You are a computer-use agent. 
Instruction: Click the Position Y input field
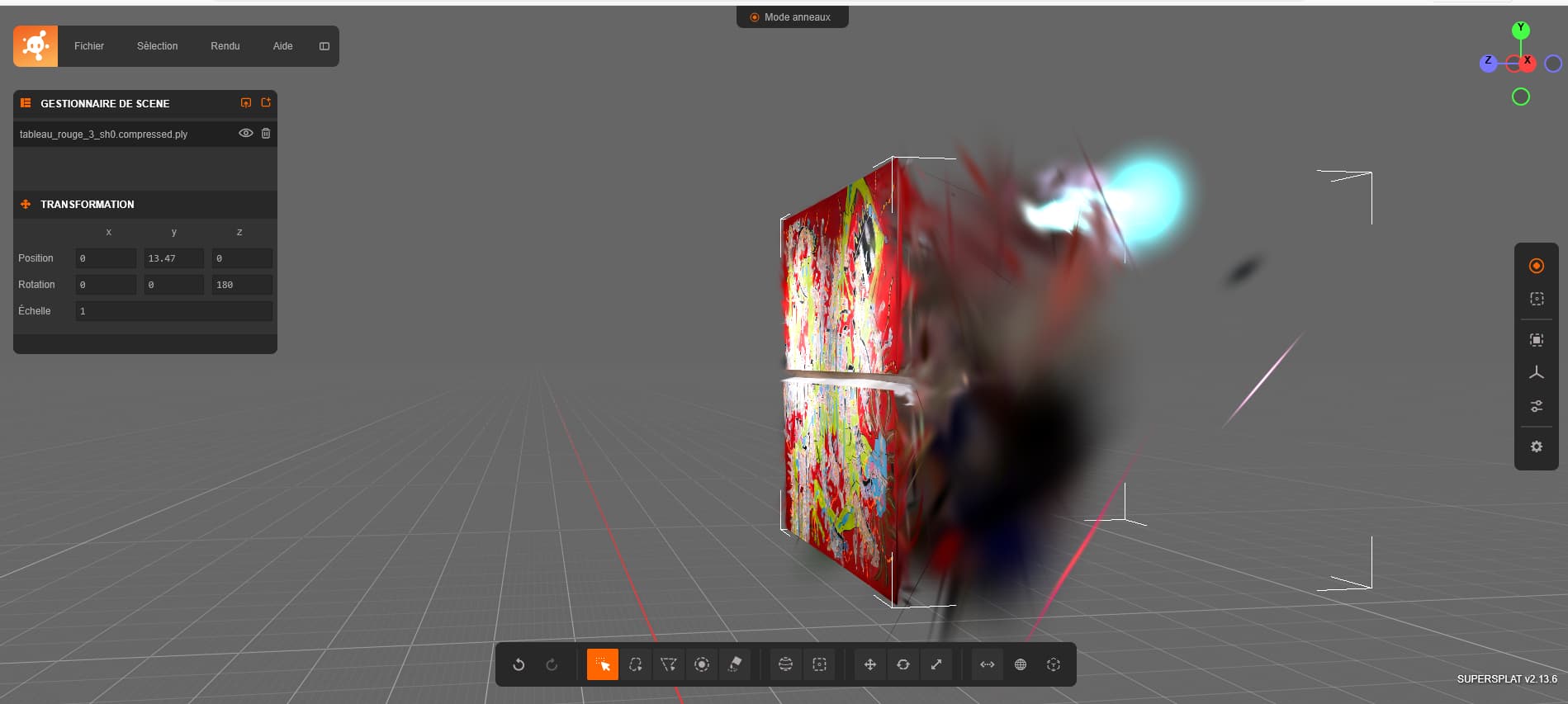[173, 258]
